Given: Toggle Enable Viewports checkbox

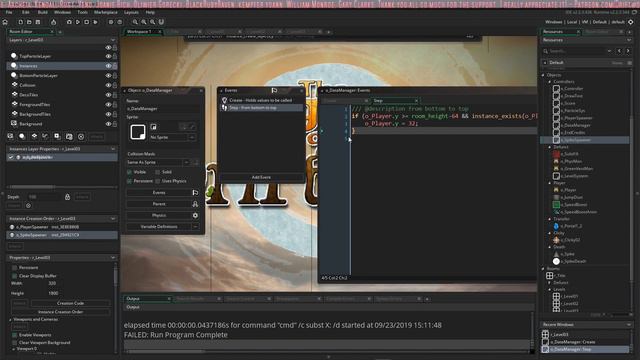Looking at the screenshot, I should pyautogui.click(x=14, y=335).
